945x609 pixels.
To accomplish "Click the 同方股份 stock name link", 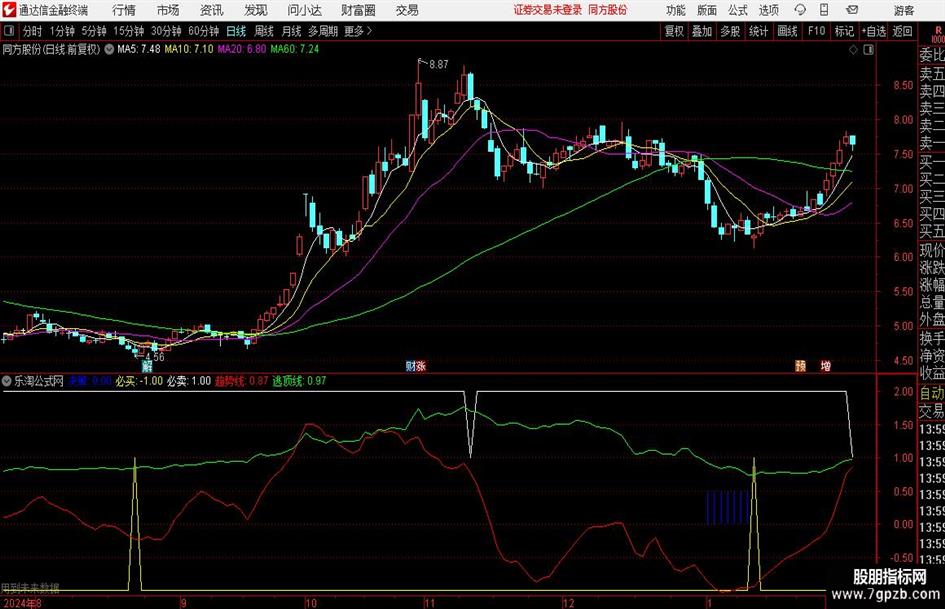I will 608,10.
